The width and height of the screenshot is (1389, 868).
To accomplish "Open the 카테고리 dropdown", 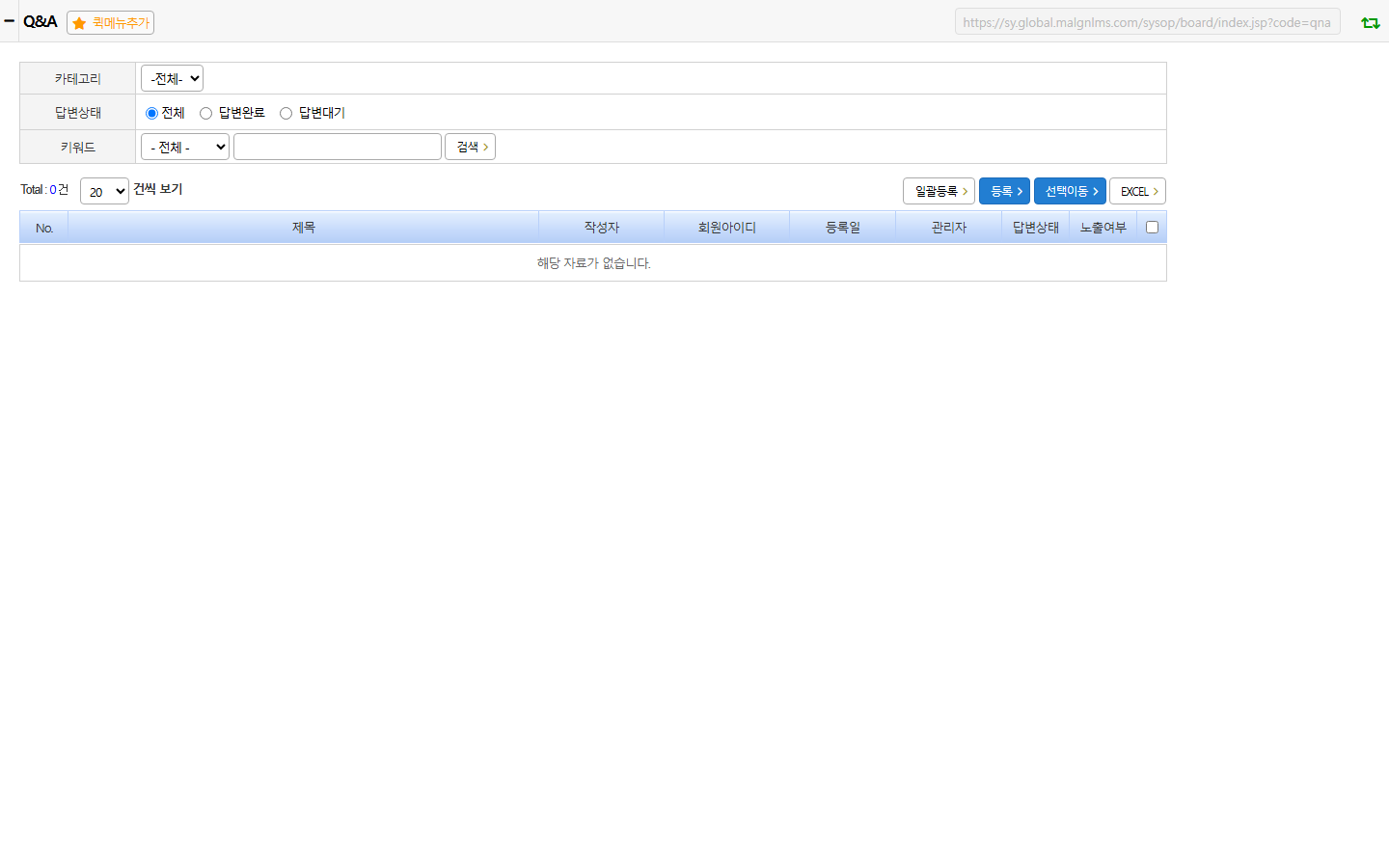I will (x=172, y=78).
